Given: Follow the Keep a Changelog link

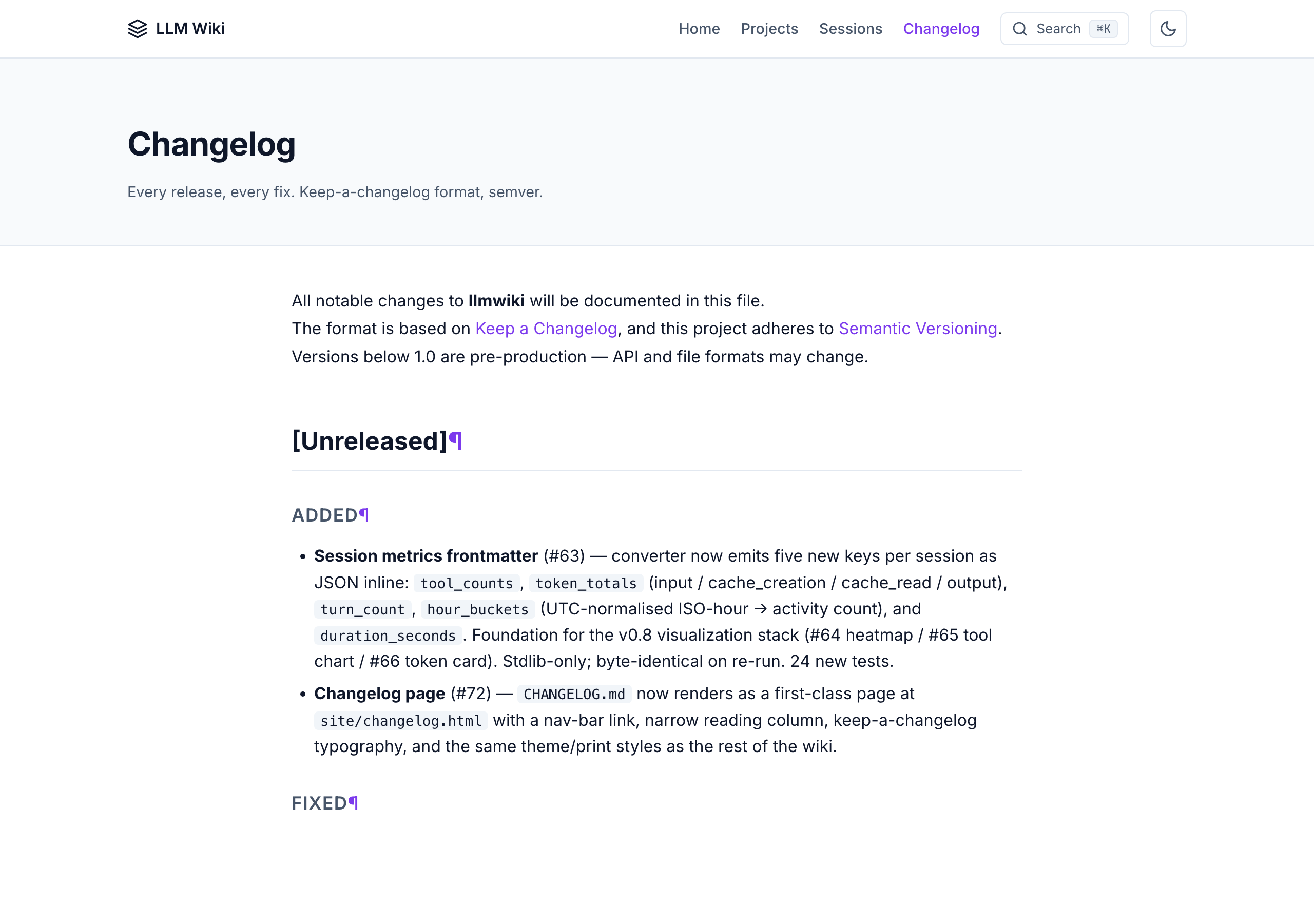Looking at the screenshot, I should tap(546, 328).
